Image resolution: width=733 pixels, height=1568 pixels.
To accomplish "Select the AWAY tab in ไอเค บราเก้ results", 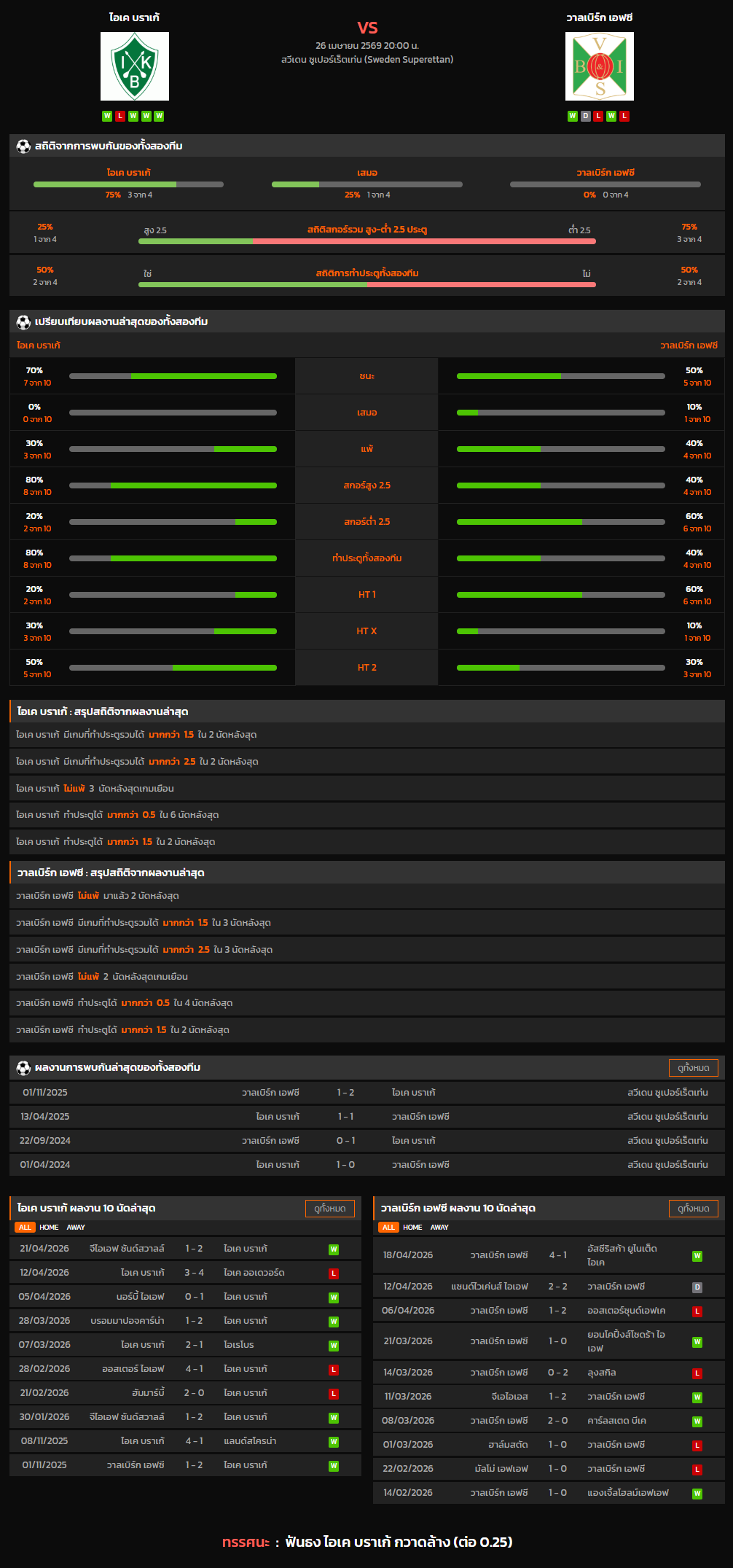I will [x=76, y=1228].
